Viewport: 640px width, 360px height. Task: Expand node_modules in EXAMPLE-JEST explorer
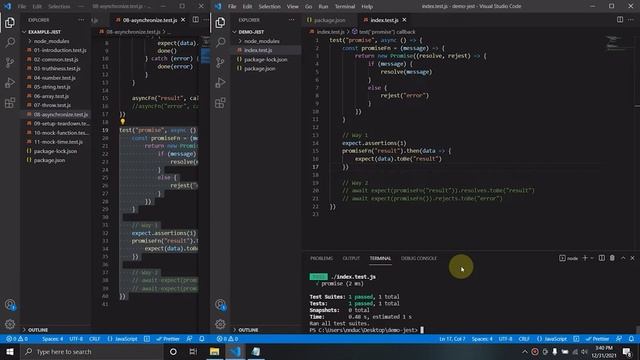(51, 41)
